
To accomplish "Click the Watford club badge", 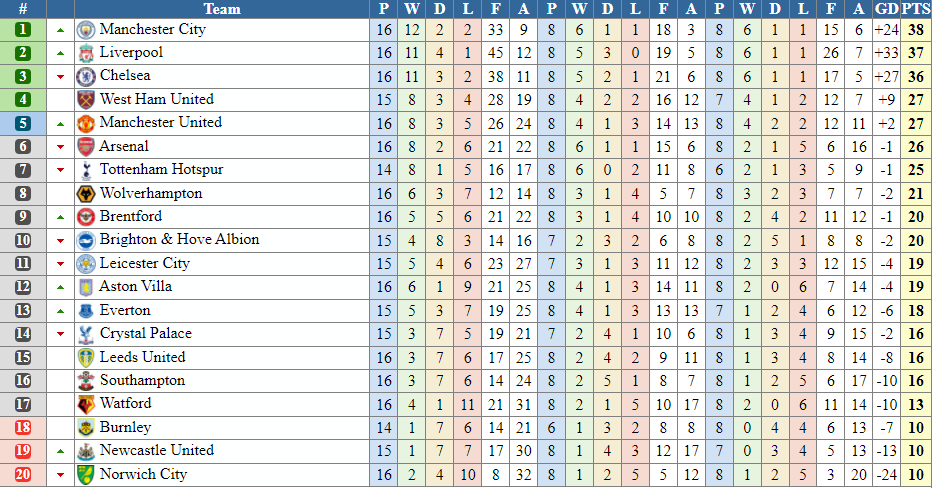I will (x=86, y=404).
